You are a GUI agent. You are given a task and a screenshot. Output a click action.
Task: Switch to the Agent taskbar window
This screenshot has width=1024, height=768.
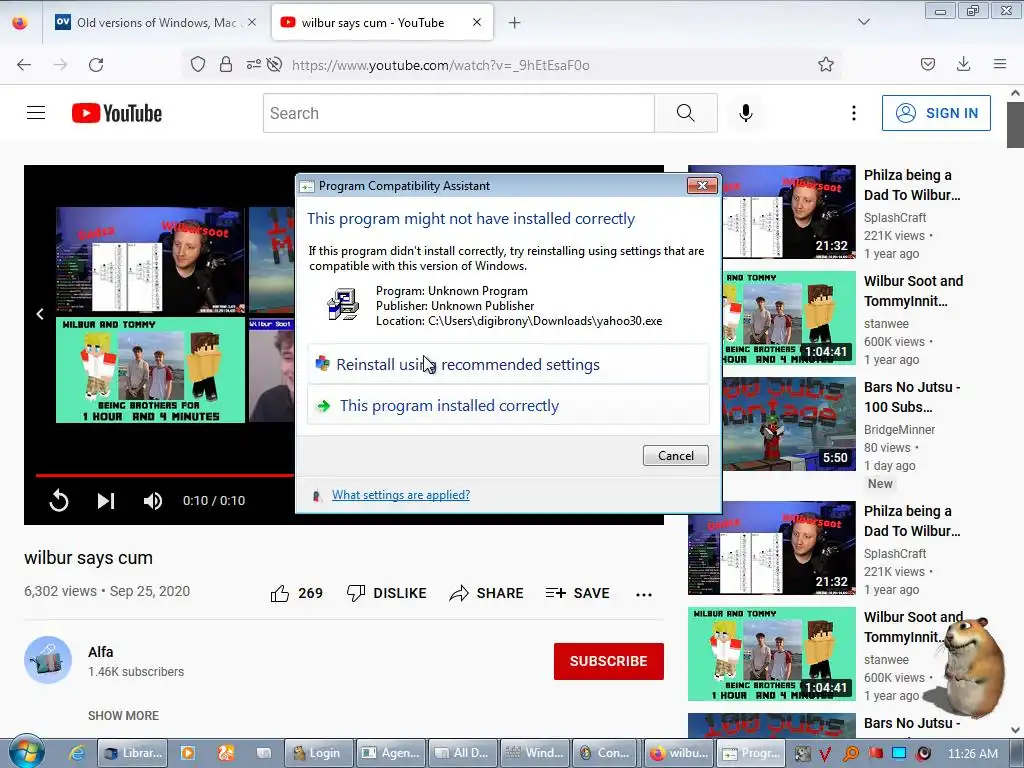click(391, 753)
